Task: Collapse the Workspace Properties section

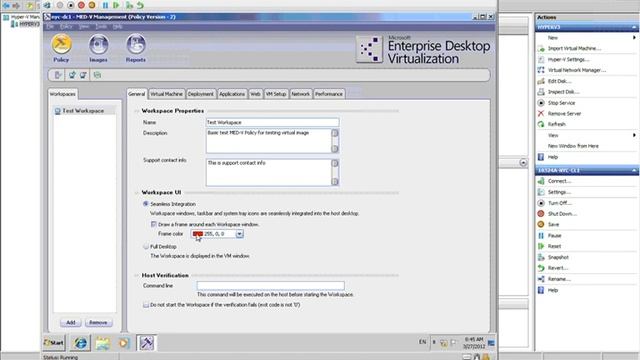Action: coord(136,111)
